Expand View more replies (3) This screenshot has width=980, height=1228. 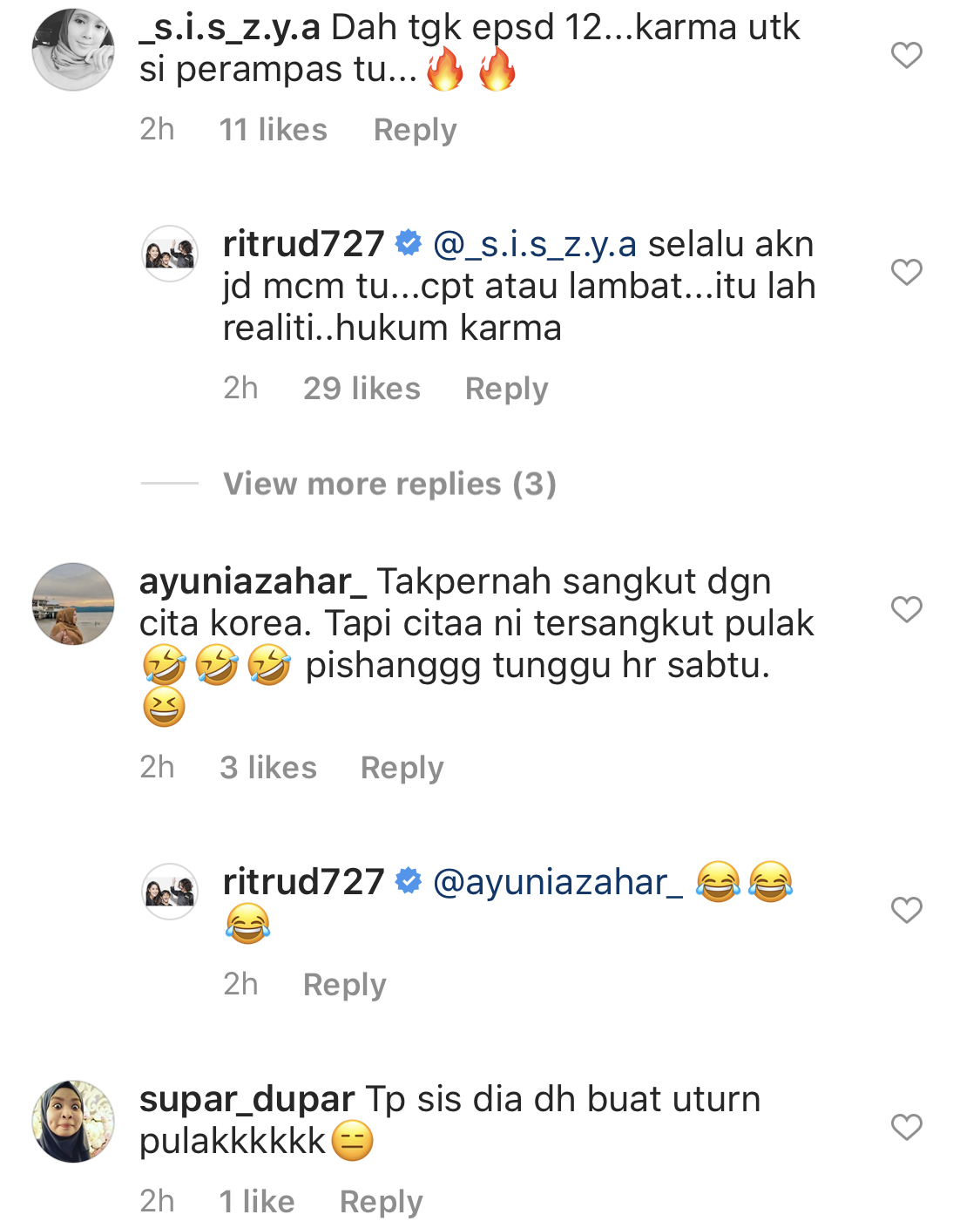389,484
